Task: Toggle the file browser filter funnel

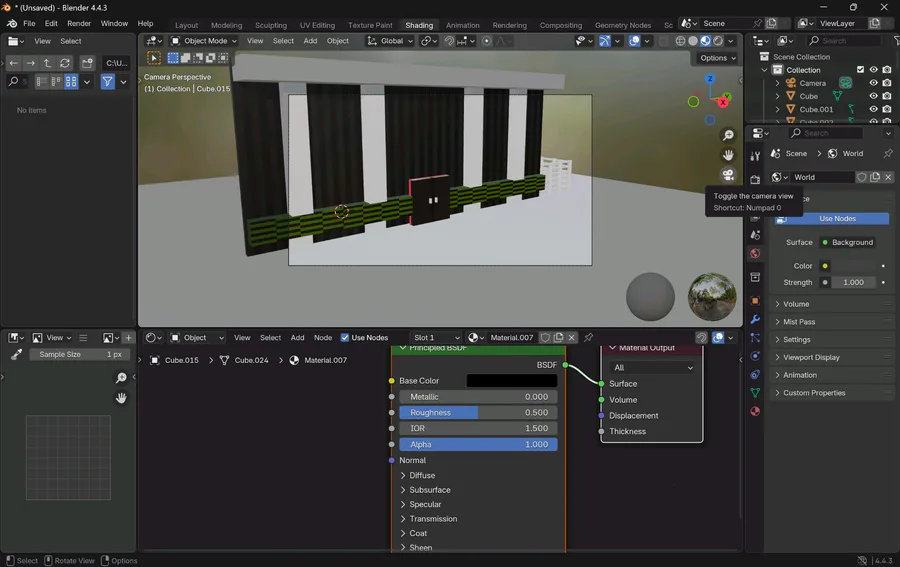Action: coord(107,81)
